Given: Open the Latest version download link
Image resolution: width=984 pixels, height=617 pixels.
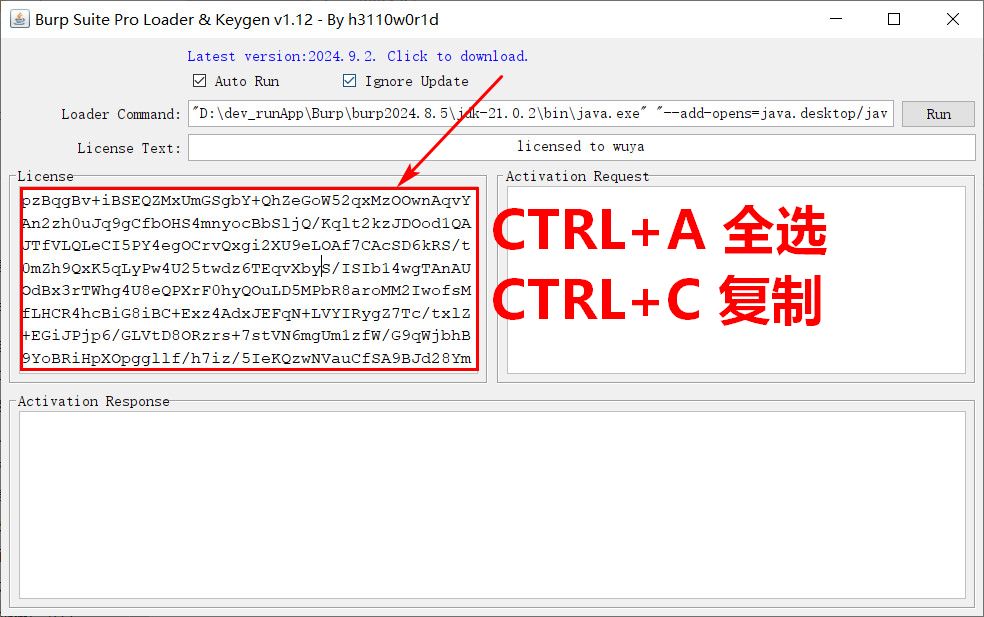Looking at the screenshot, I should pyautogui.click(x=357, y=56).
